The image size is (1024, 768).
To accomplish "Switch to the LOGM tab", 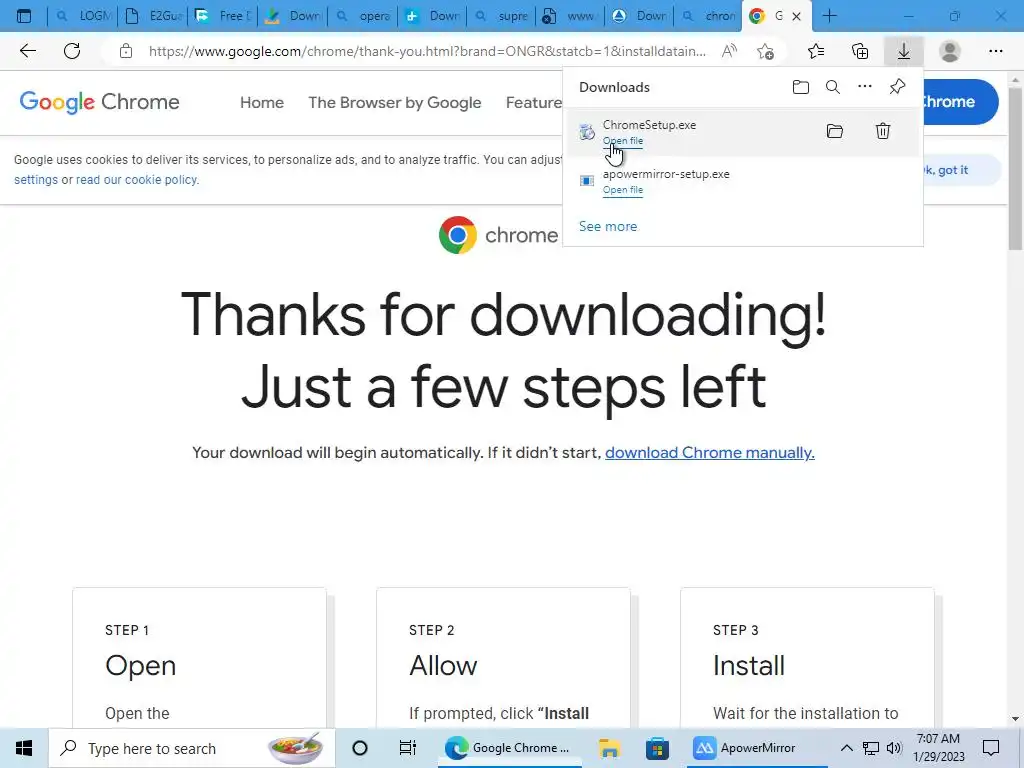I will coord(83,16).
